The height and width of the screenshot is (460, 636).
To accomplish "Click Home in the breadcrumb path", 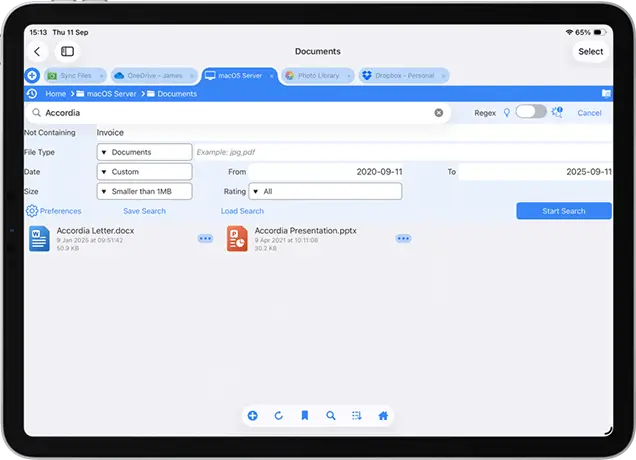I will [x=56, y=94].
